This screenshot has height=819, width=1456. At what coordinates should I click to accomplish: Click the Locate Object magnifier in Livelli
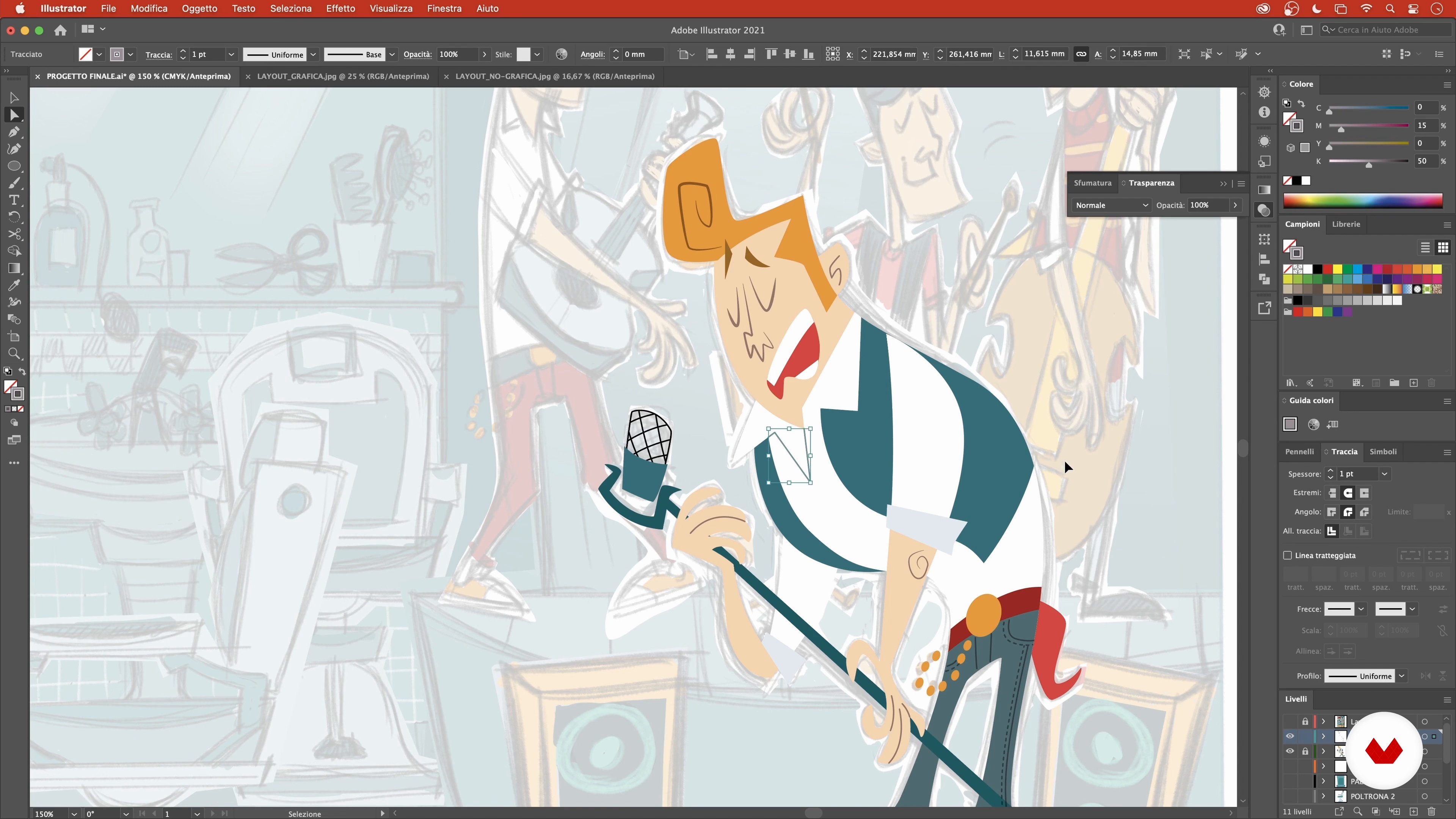point(1358,812)
